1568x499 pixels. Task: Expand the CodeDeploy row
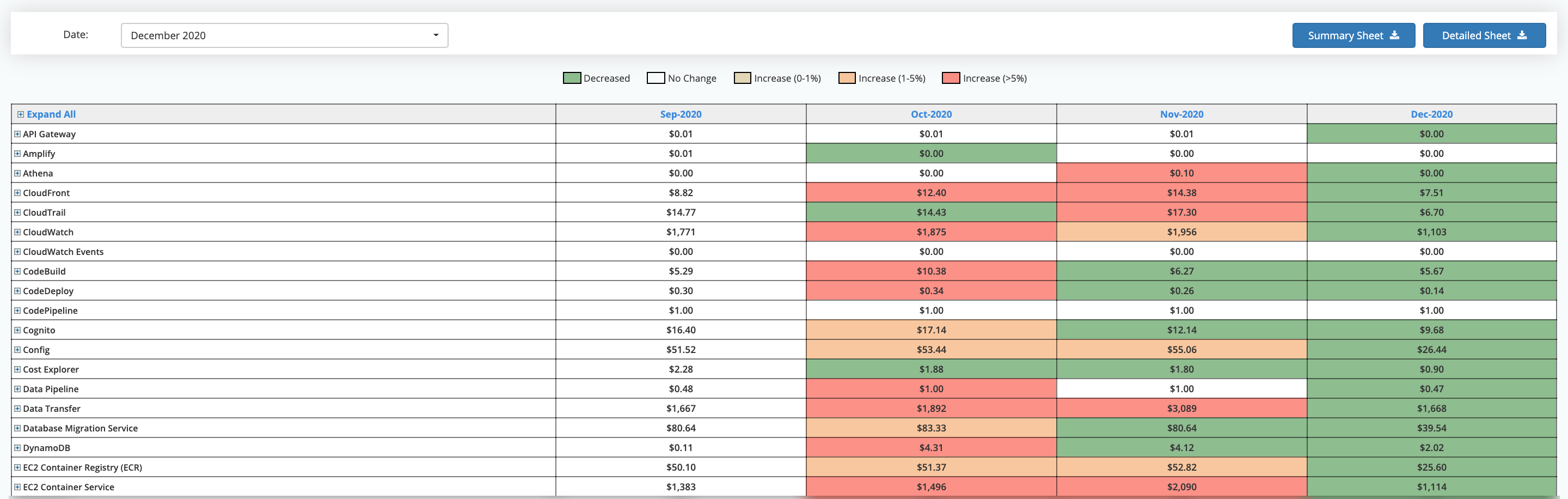coord(17,290)
